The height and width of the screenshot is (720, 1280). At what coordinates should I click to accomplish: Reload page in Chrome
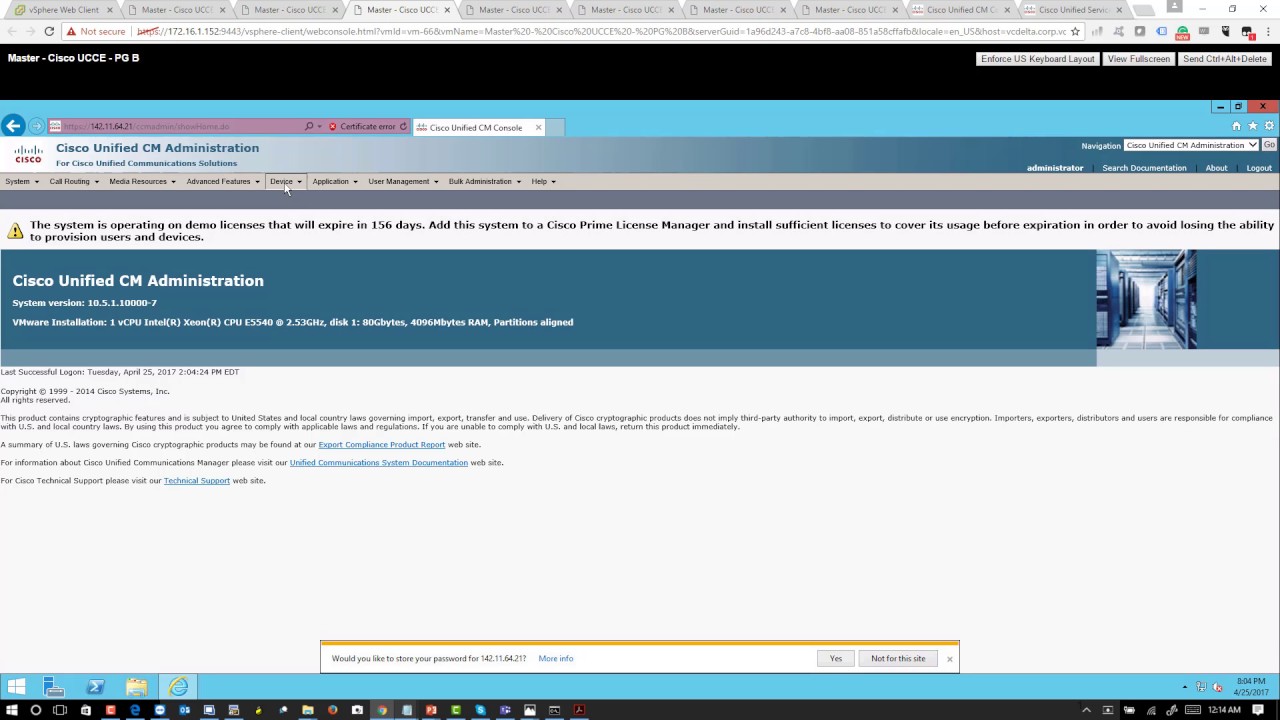pyautogui.click(x=49, y=31)
